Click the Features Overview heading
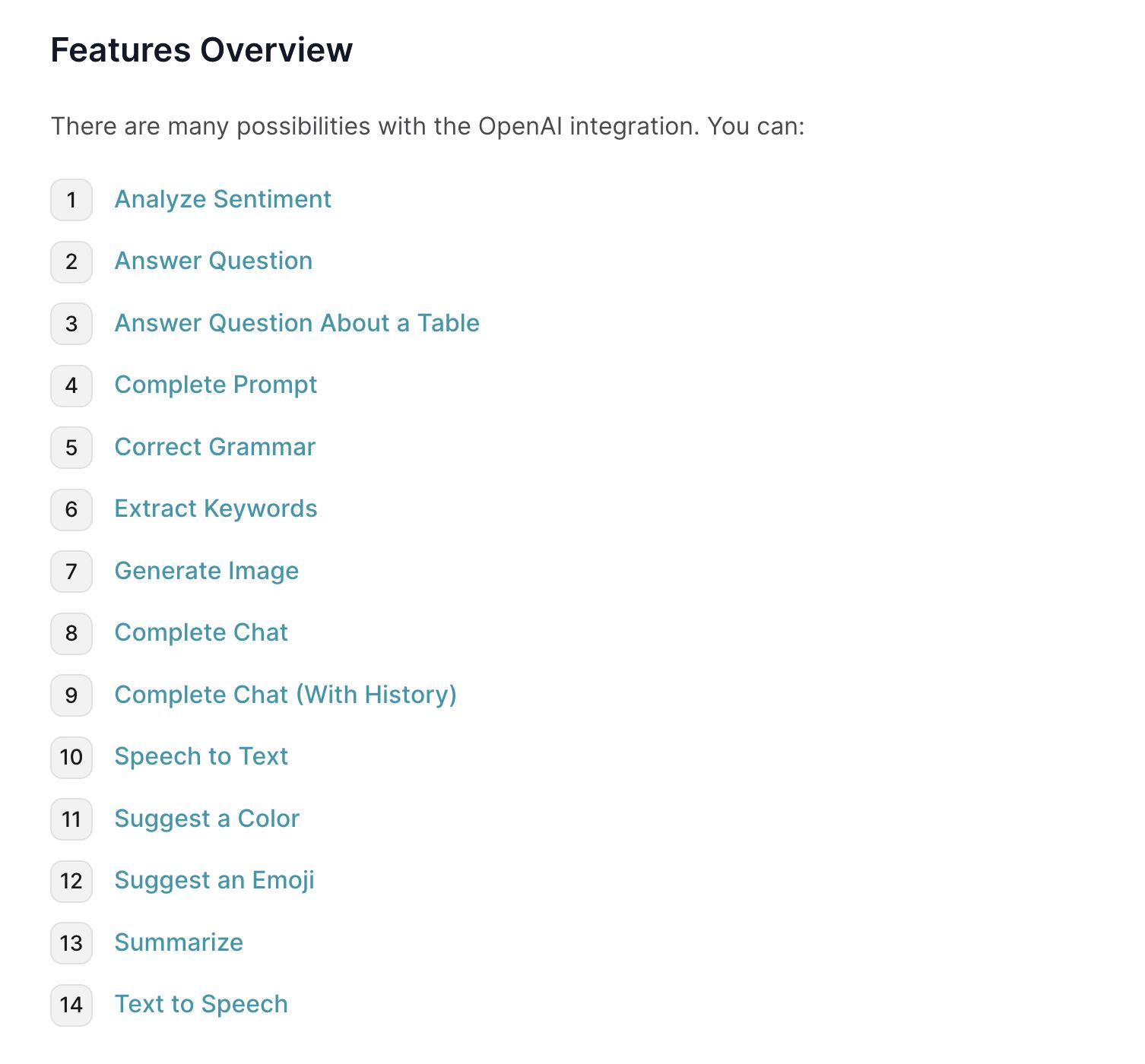Screen dimensions: 1145x1064 click(x=202, y=50)
